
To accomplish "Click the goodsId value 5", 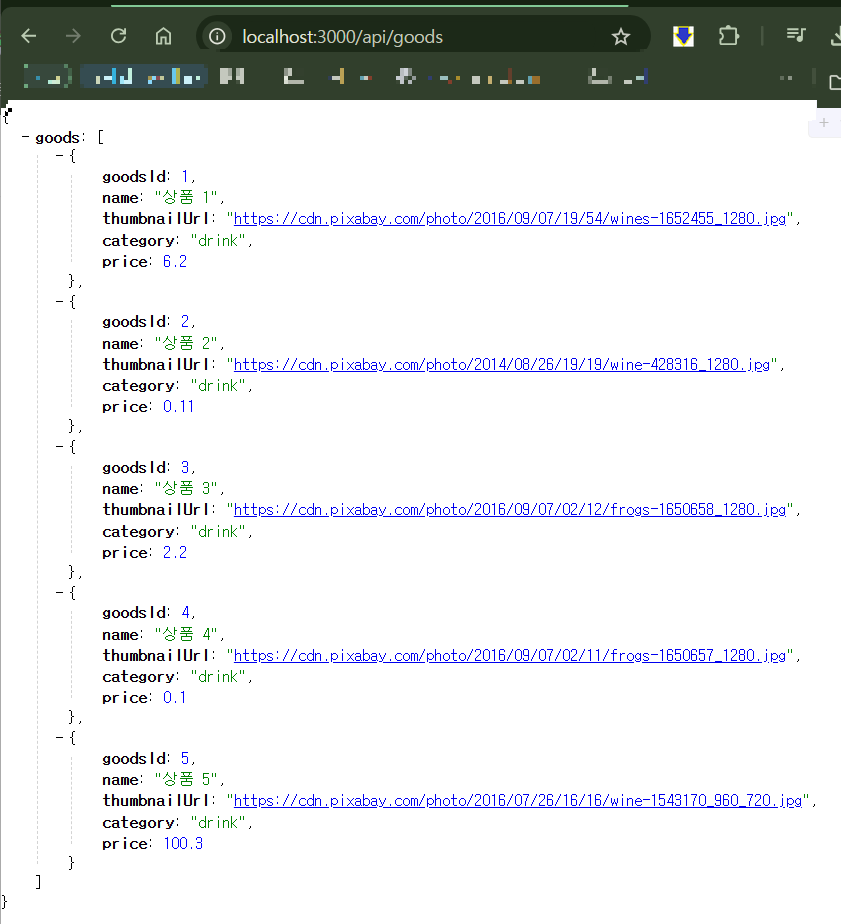I will [185, 759].
